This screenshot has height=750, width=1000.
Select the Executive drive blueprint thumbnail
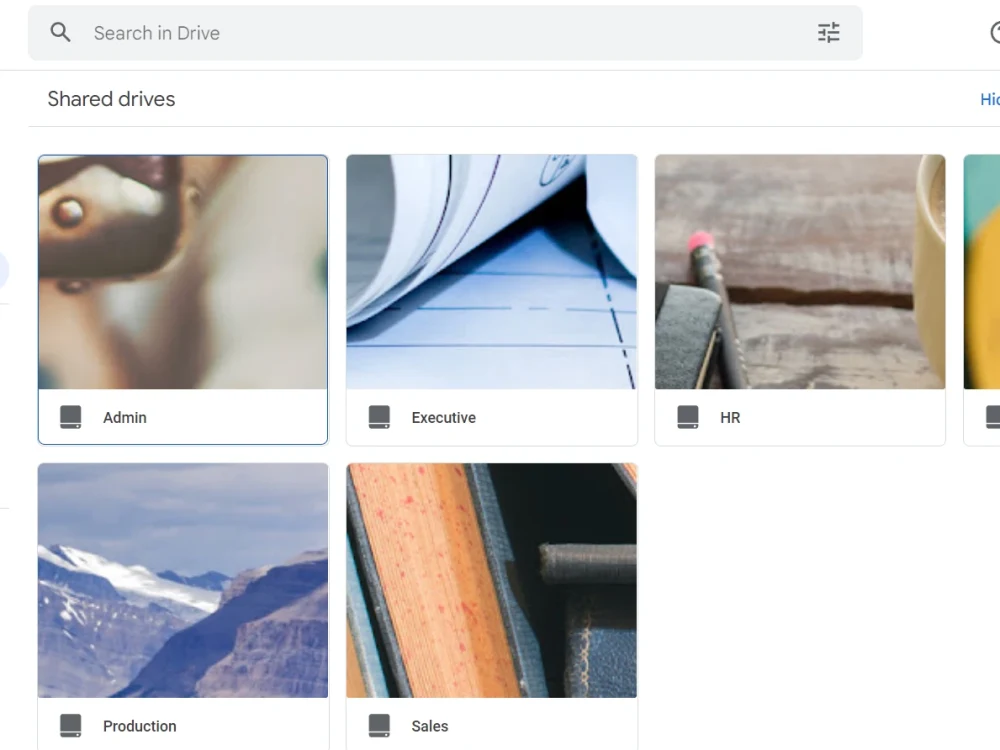(x=492, y=272)
